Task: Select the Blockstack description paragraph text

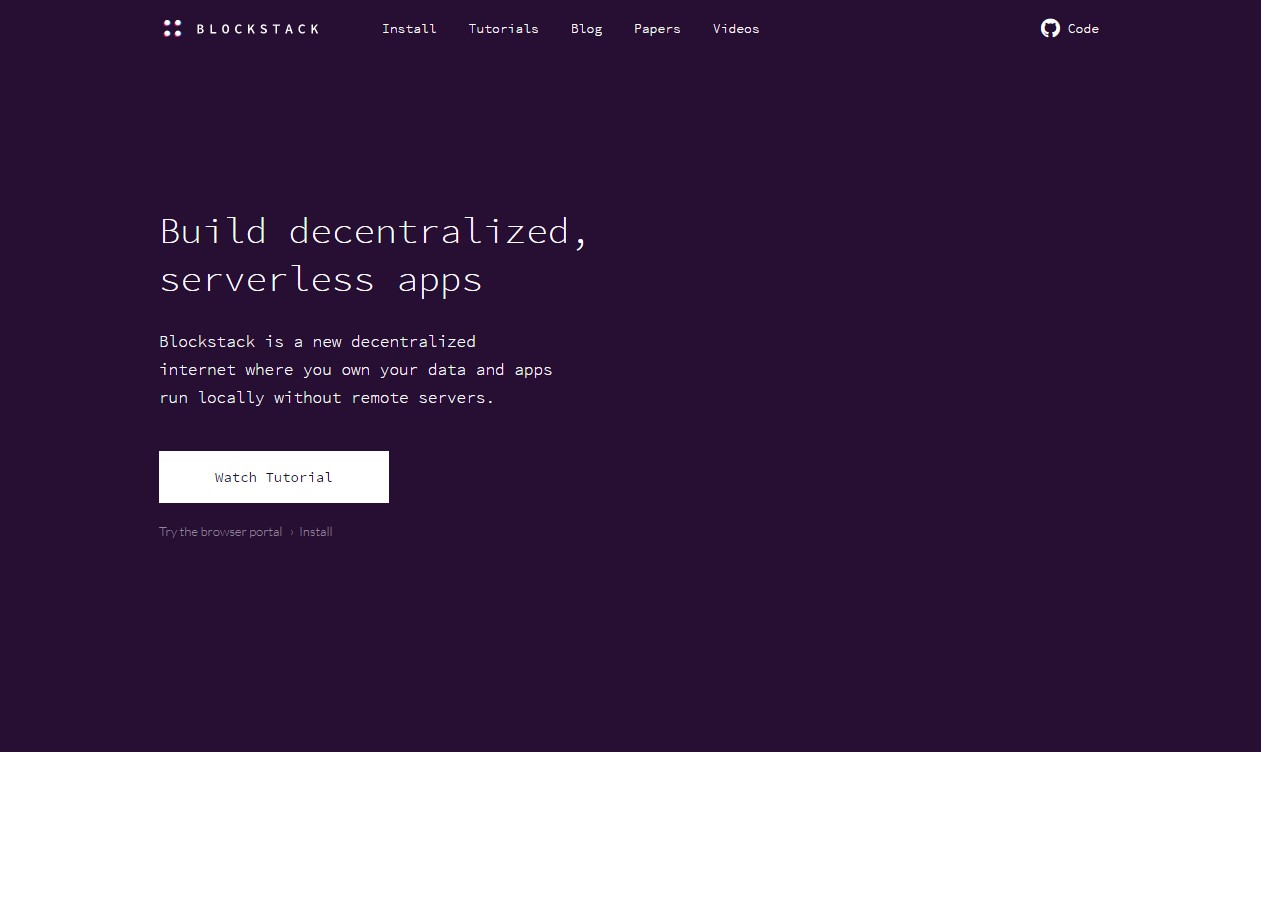Action: [355, 369]
